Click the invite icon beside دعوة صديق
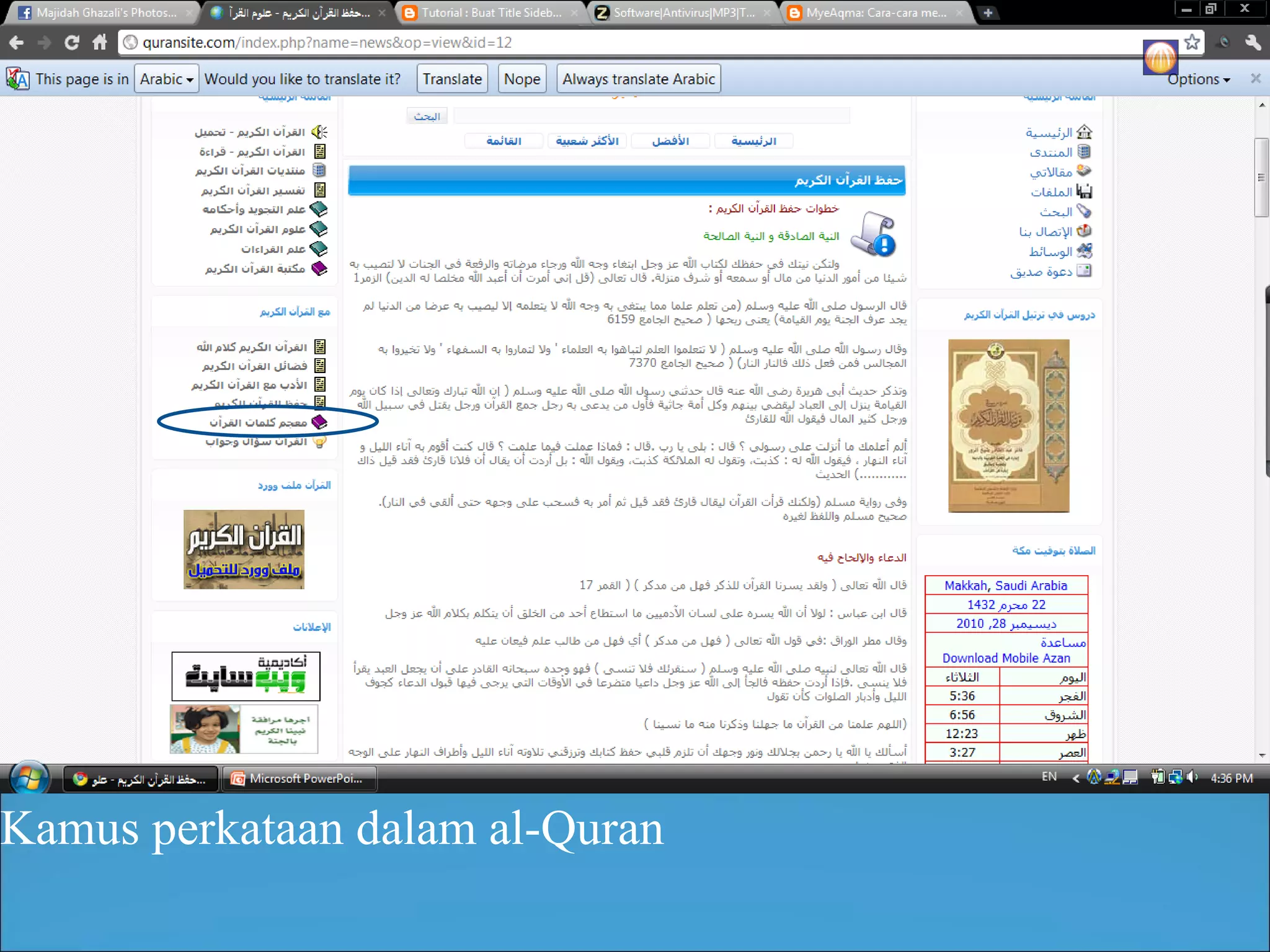The width and height of the screenshot is (1270, 952). coord(1085,270)
